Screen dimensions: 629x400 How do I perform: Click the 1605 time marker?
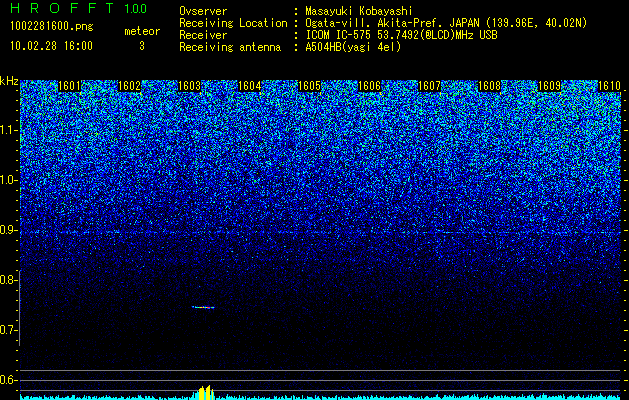coord(310,86)
